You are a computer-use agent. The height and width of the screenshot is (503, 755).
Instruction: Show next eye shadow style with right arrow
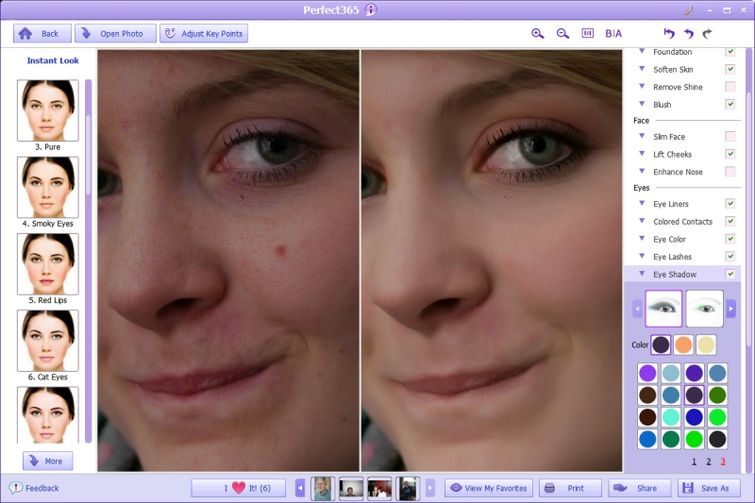pos(731,309)
